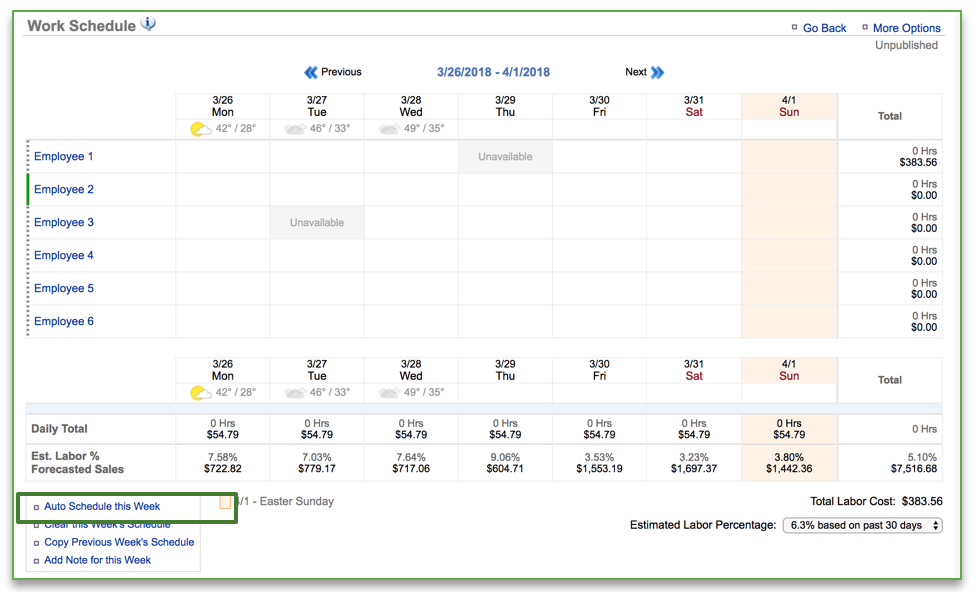Screen dimensions: 980x592
Task: Select Auto Schedule this Week
Action: pos(102,507)
